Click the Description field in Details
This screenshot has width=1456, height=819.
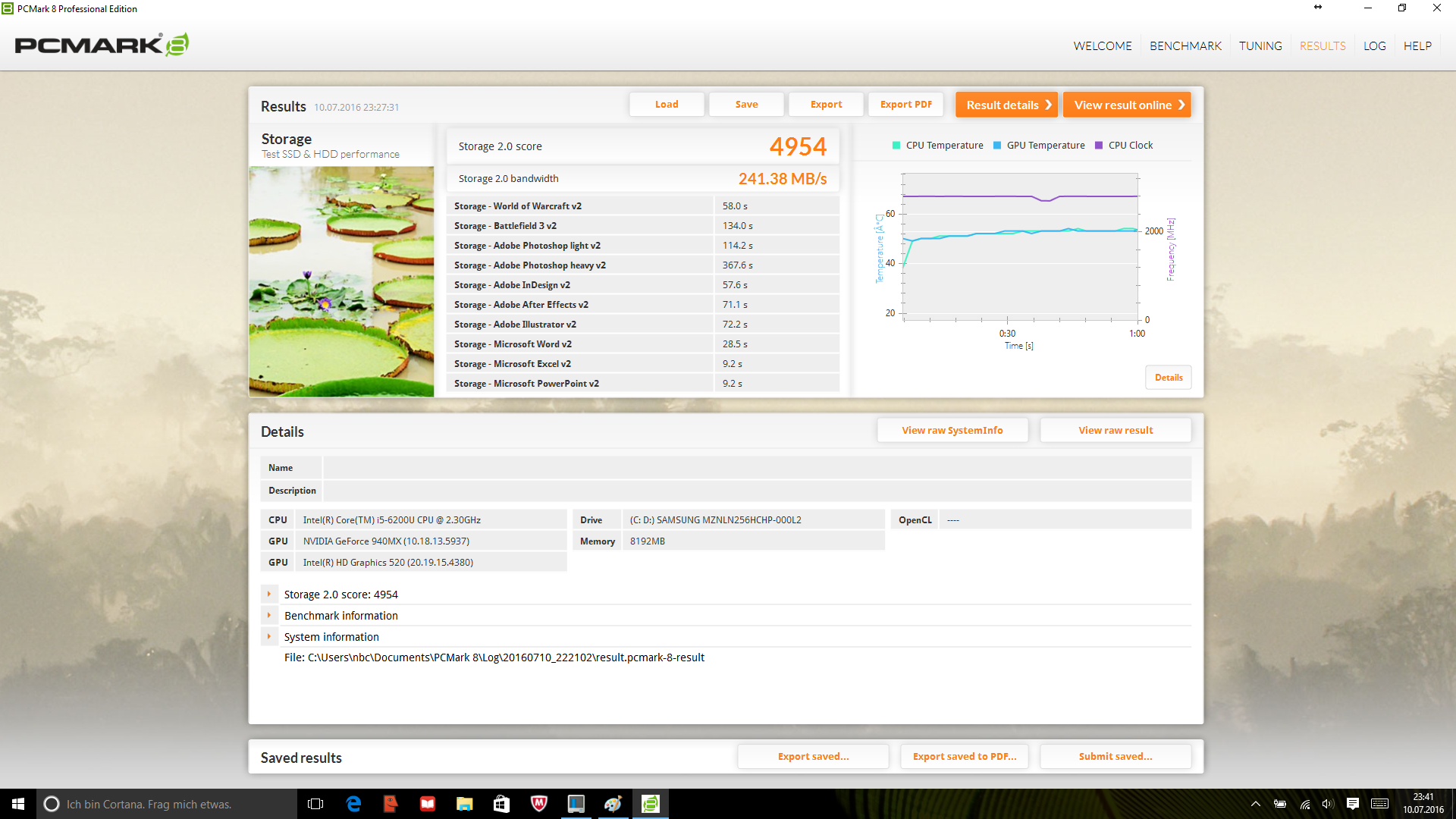point(757,491)
